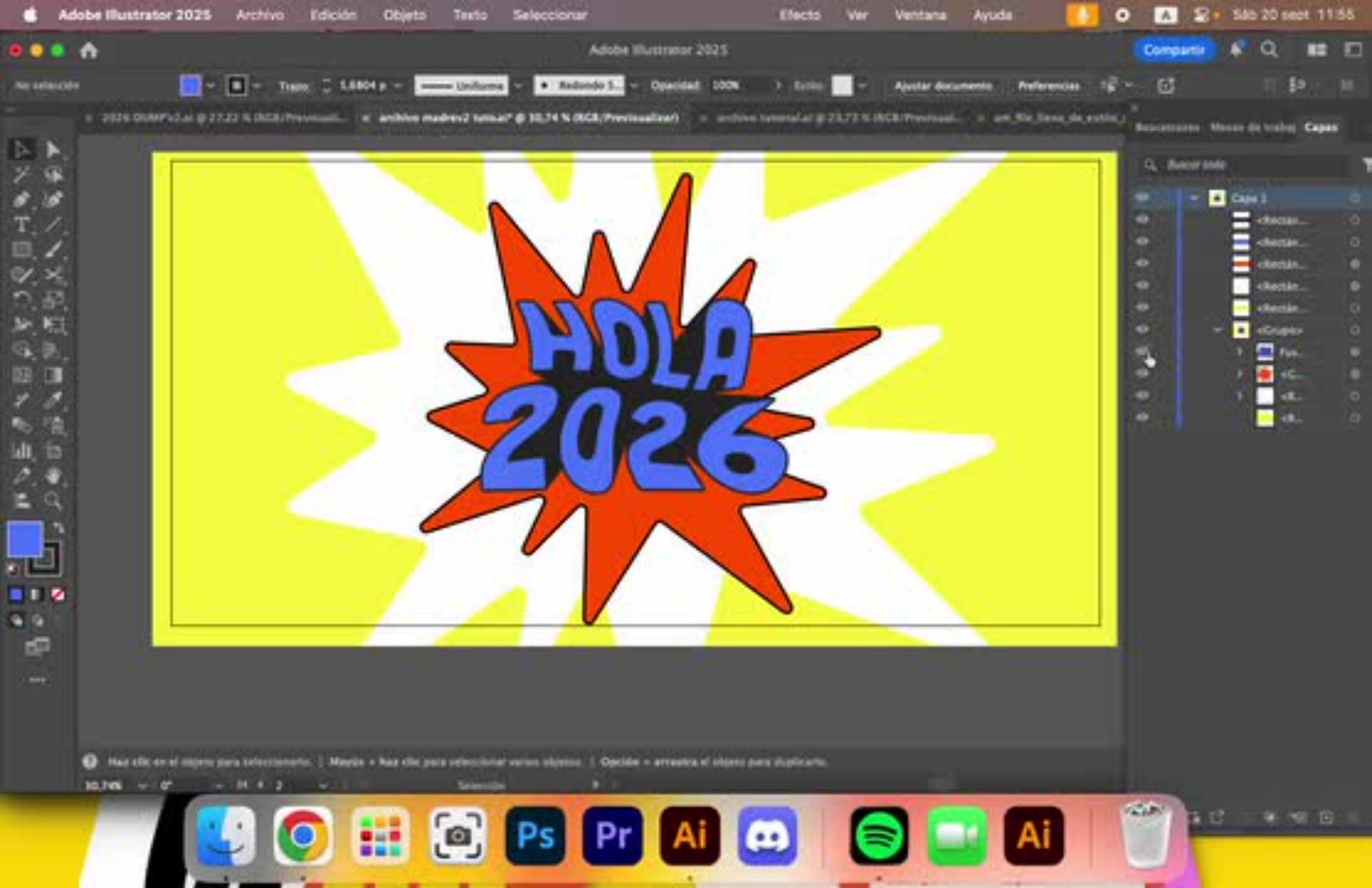The width and height of the screenshot is (1372, 888).
Task: Open the Uniforme stroke profile dropdown
Action: click(518, 86)
